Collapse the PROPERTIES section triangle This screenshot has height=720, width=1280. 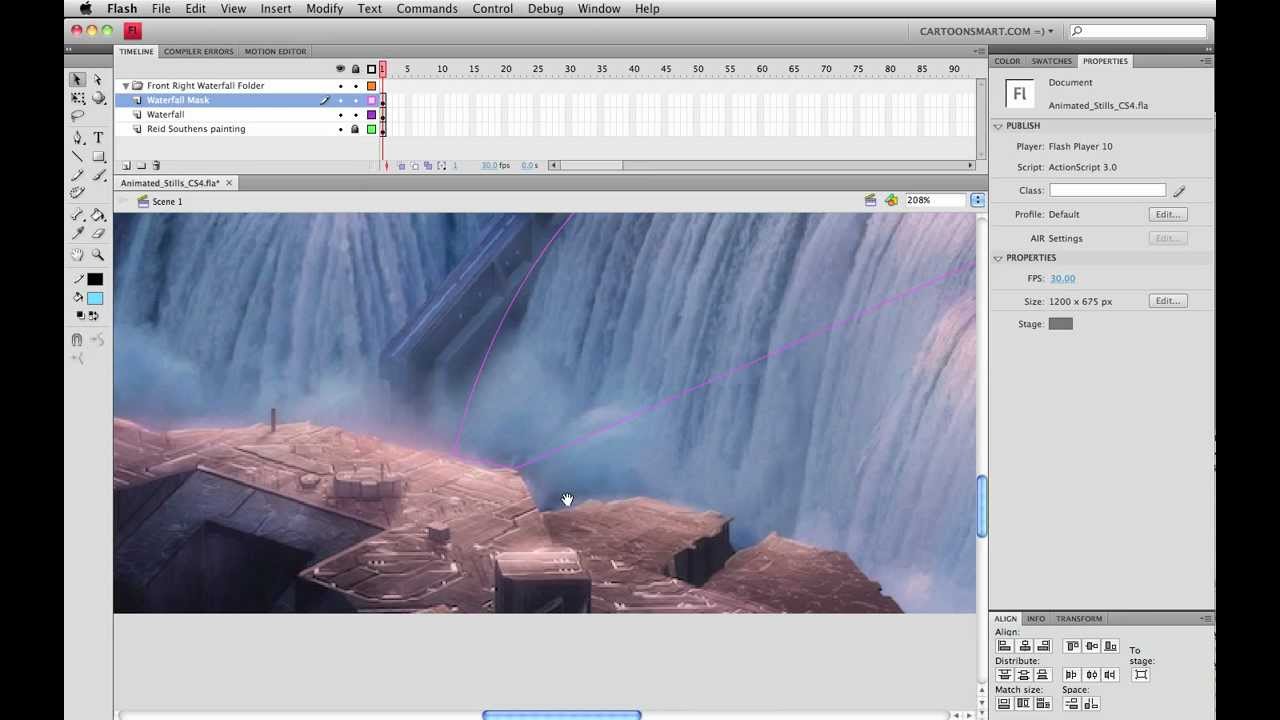pos(997,258)
